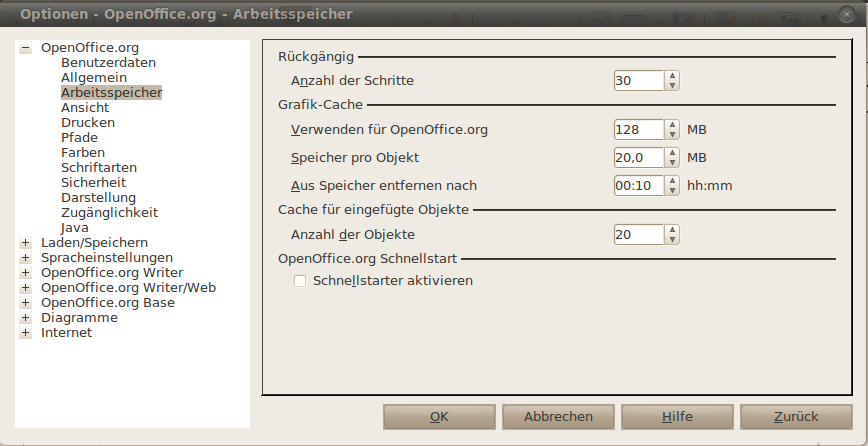Enable the Schnellstarter aktivieren checkbox
The image size is (868, 446).
(x=300, y=281)
